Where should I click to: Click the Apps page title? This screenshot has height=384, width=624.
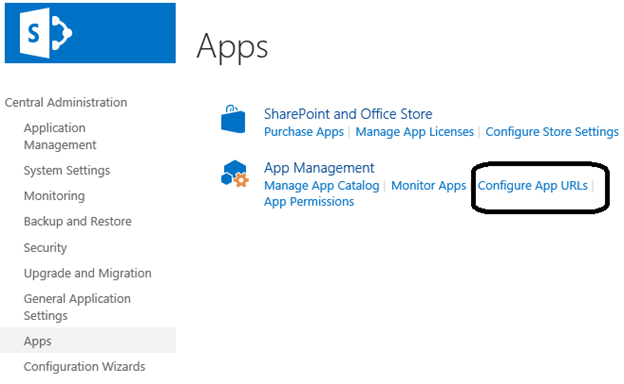pyautogui.click(x=232, y=47)
